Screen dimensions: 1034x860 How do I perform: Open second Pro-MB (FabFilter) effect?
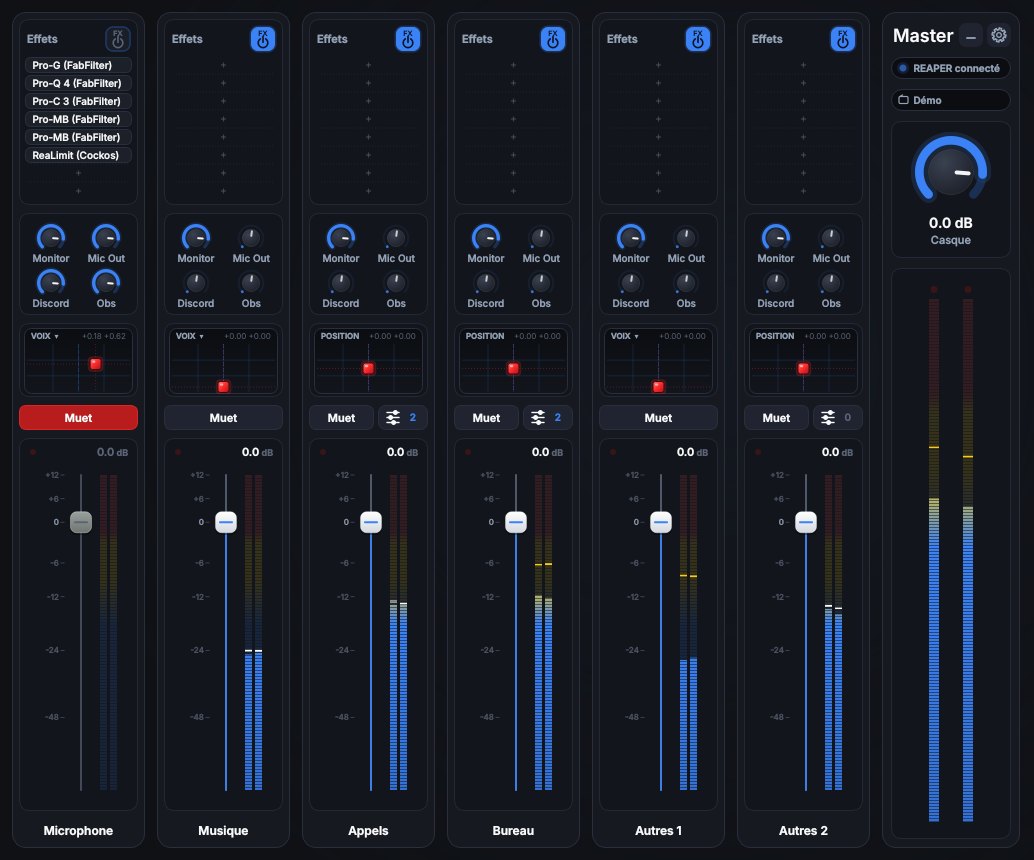pyautogui.click(x=78, y=137)
